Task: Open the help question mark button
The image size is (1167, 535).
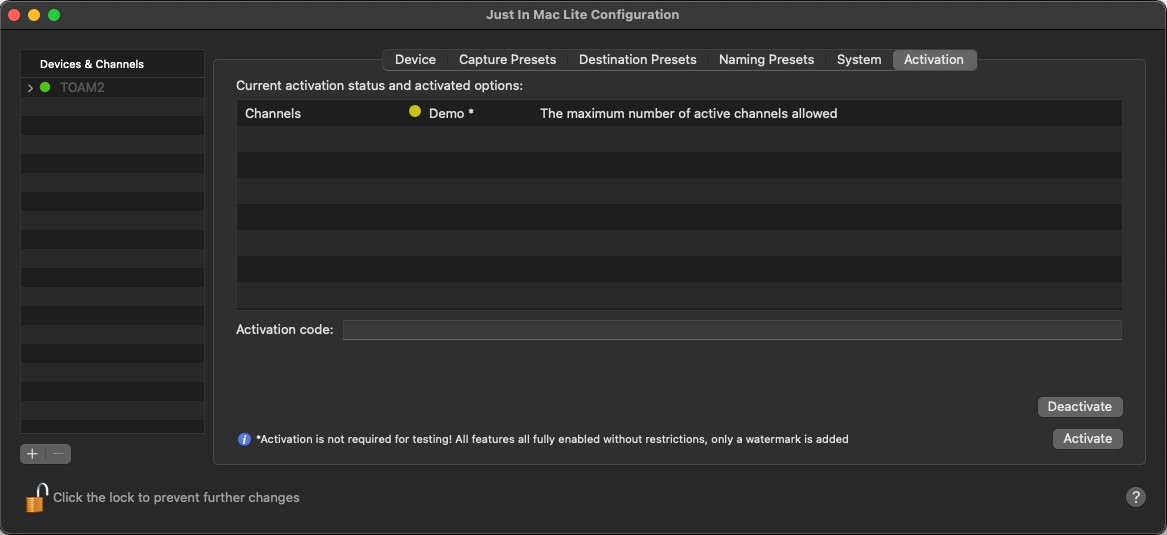Action: tap(1135, 497)
